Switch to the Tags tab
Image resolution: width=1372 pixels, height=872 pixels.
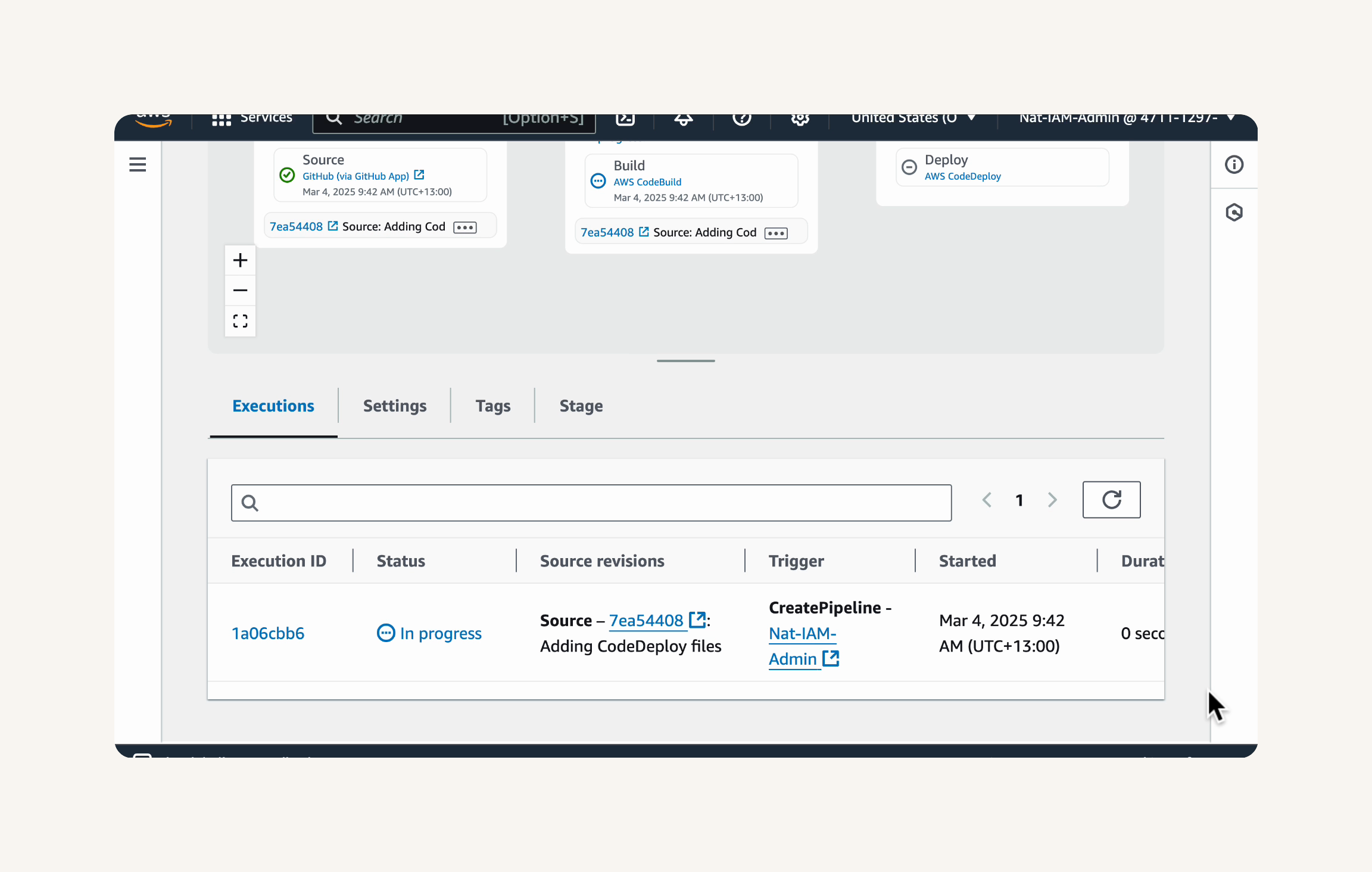[x=493, y=406]
